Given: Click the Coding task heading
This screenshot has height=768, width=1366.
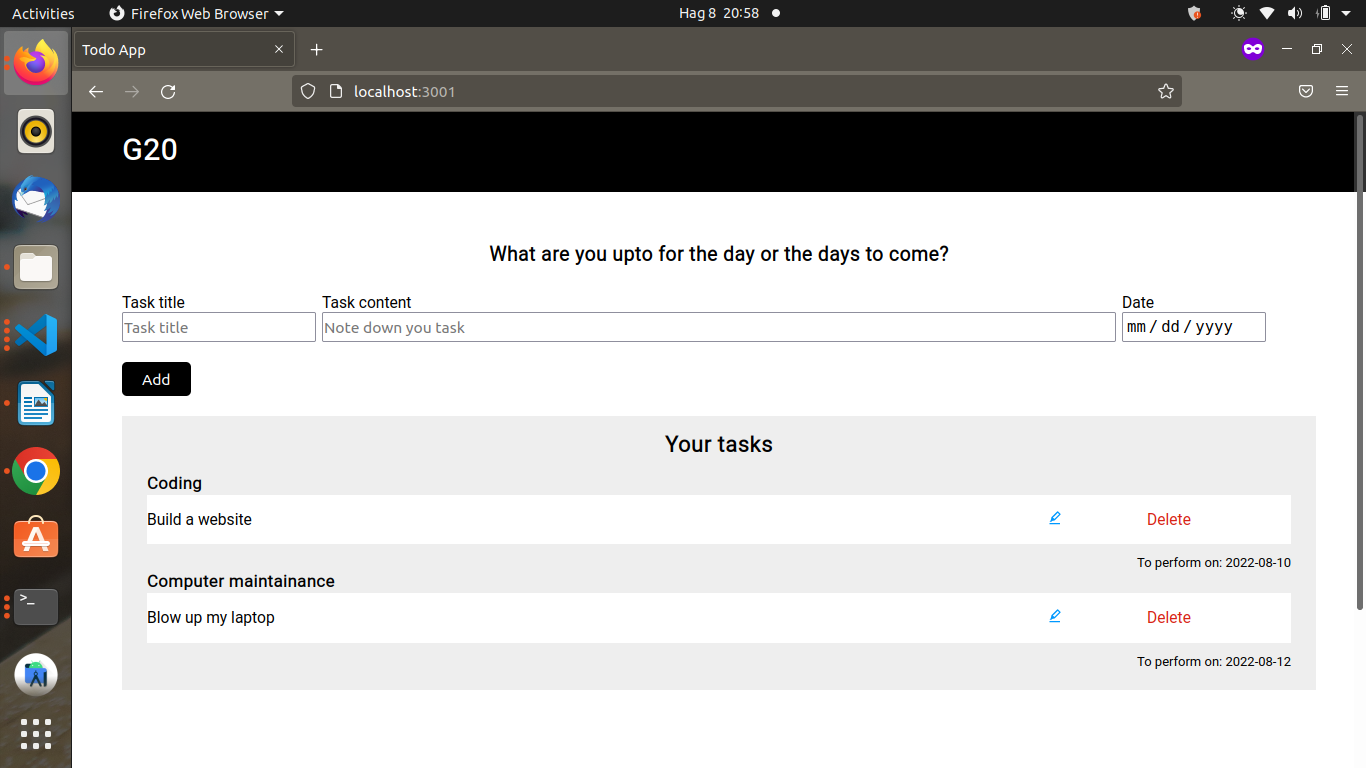Looking at the screenshot, I should [x=174, y=483].
